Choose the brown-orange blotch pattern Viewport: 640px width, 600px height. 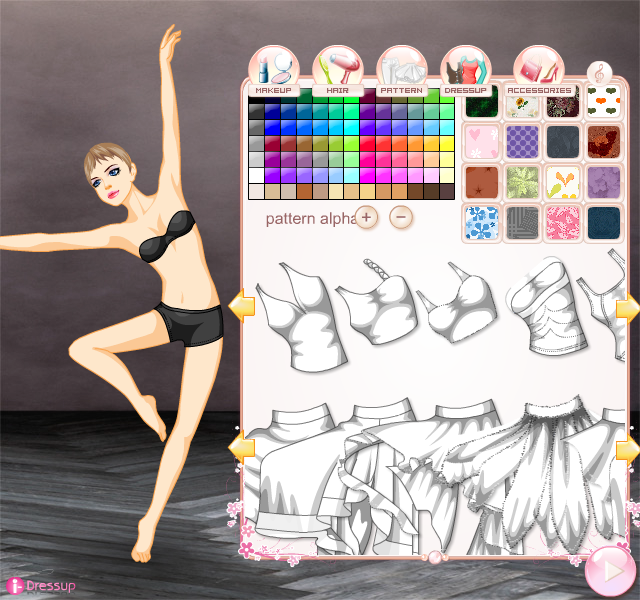[x=604, y=142]
